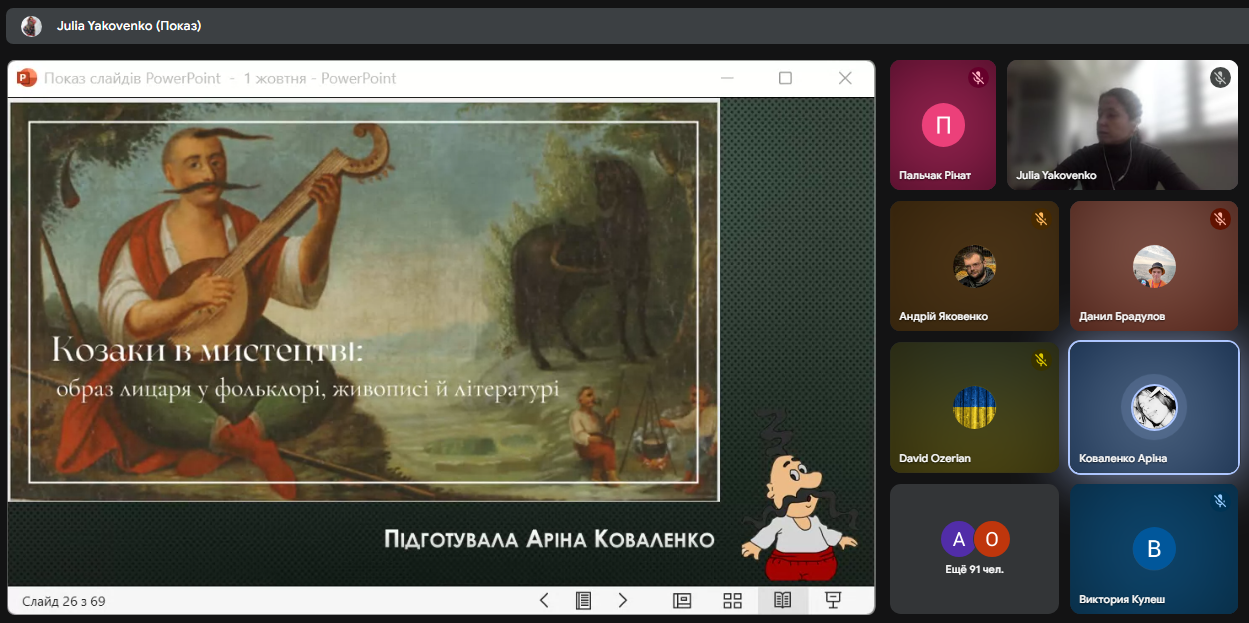Expand the 'Ещё 91 чел.' participants tile
1249x623 pixels.
974,548
